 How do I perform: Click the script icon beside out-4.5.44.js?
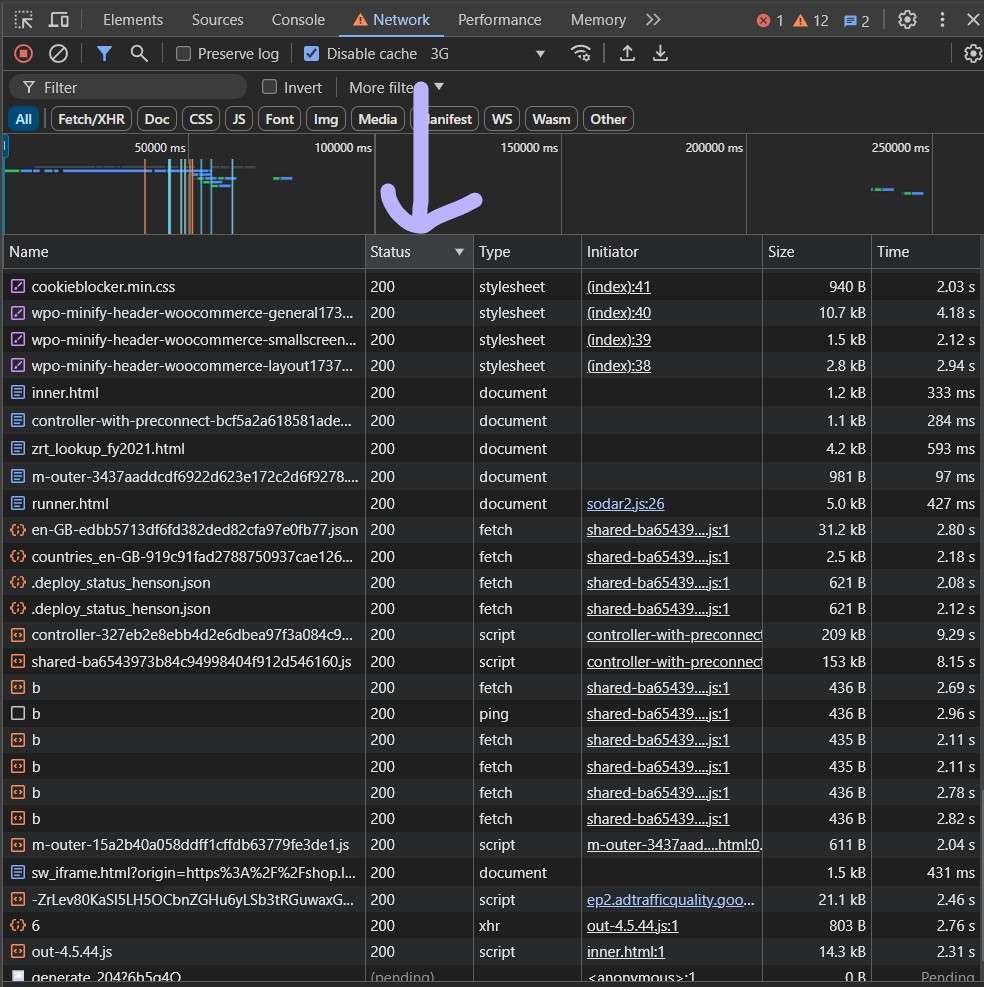[18, 951]
